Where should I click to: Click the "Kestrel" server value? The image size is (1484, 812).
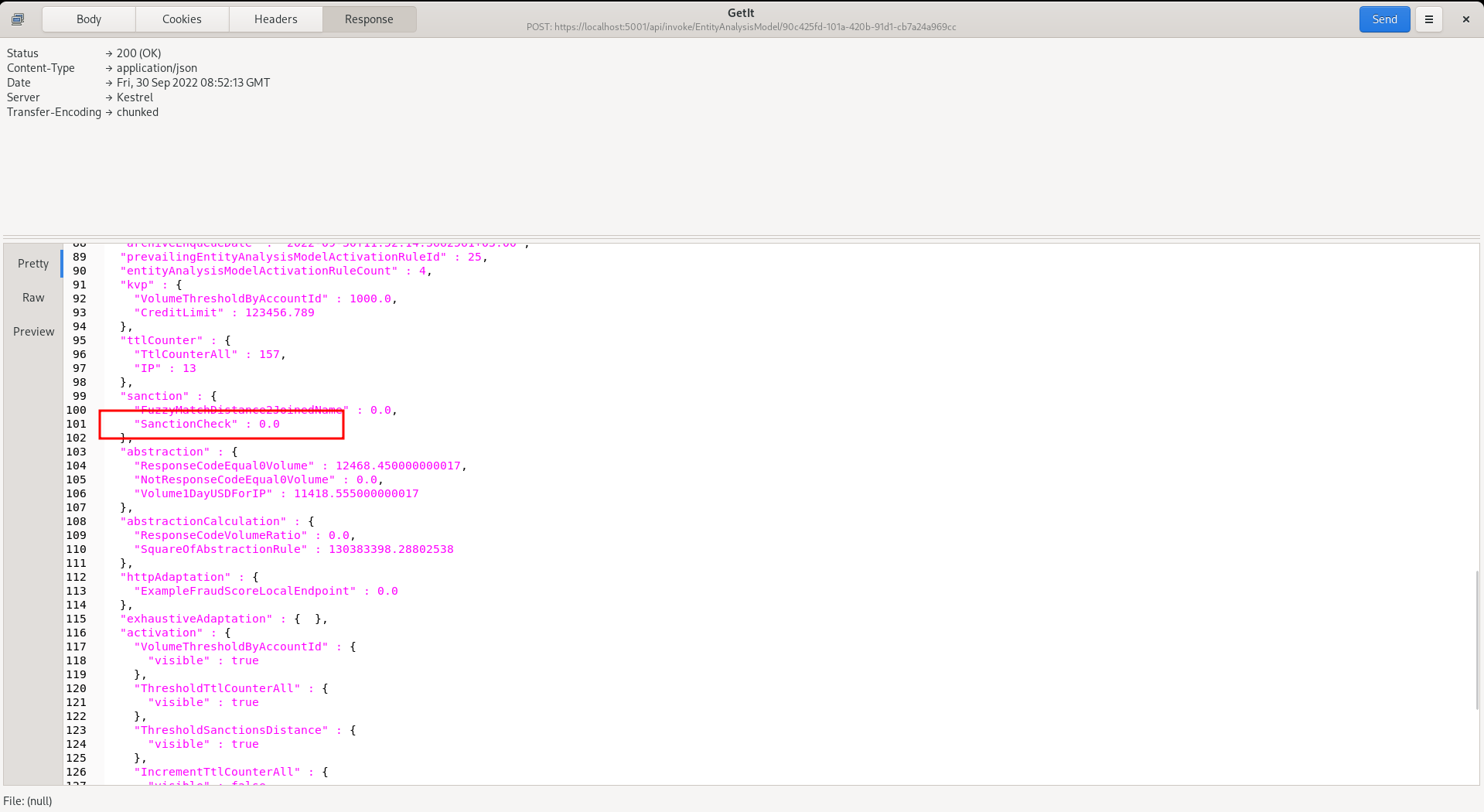point(135,97)
